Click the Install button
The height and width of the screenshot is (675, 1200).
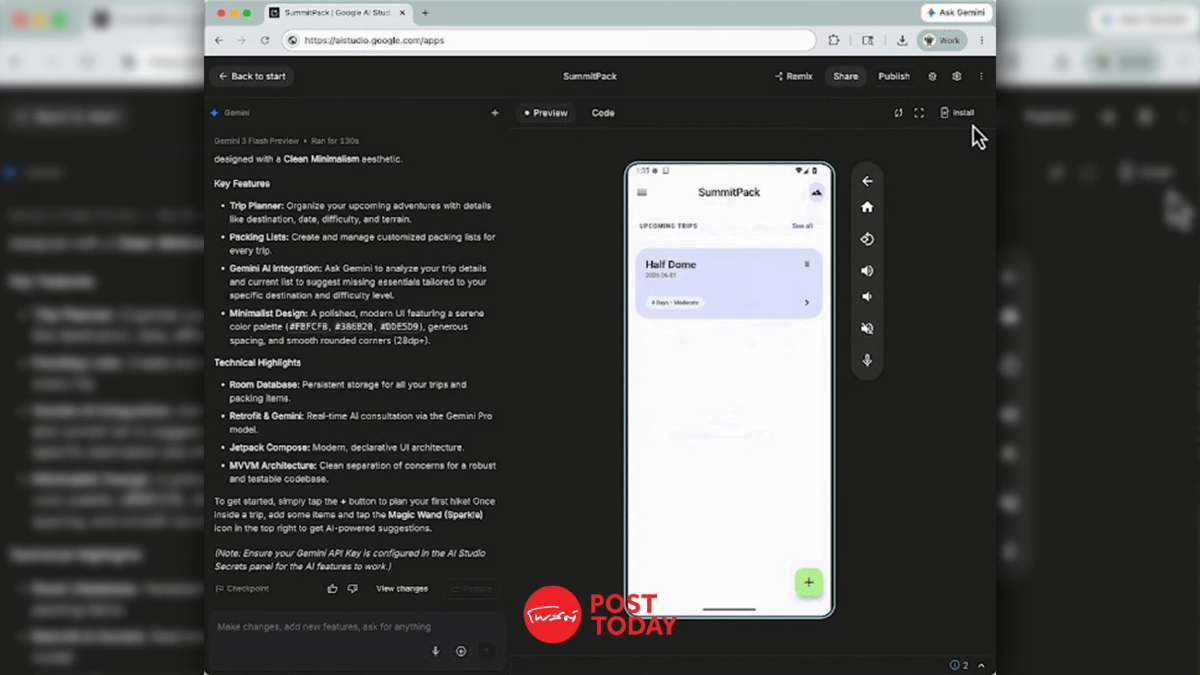click(957, 113)
